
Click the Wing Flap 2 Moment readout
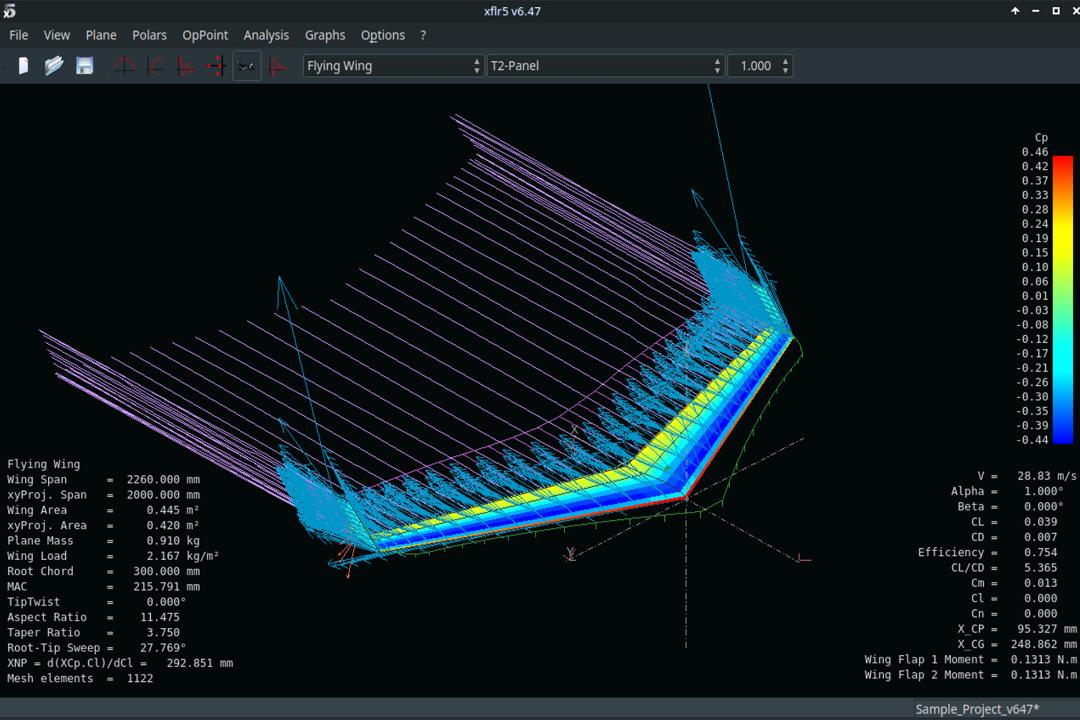coord(971,675)
